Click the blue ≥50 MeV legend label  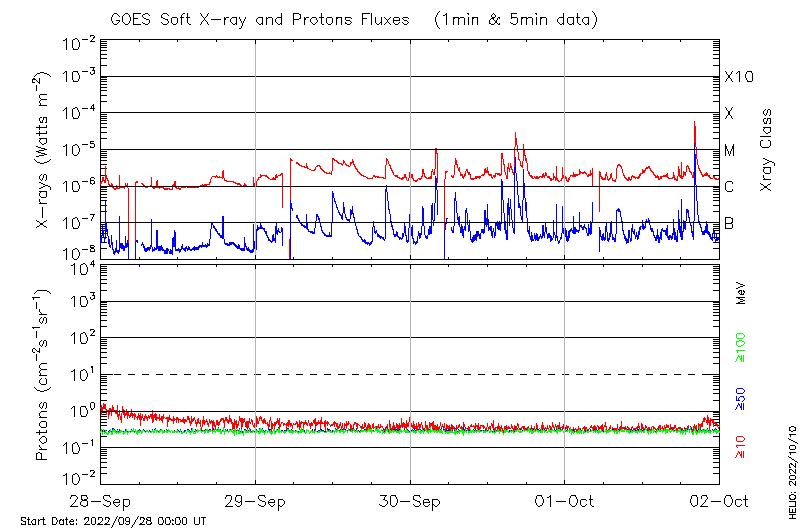pyautogui.click(x=741, y=399)
